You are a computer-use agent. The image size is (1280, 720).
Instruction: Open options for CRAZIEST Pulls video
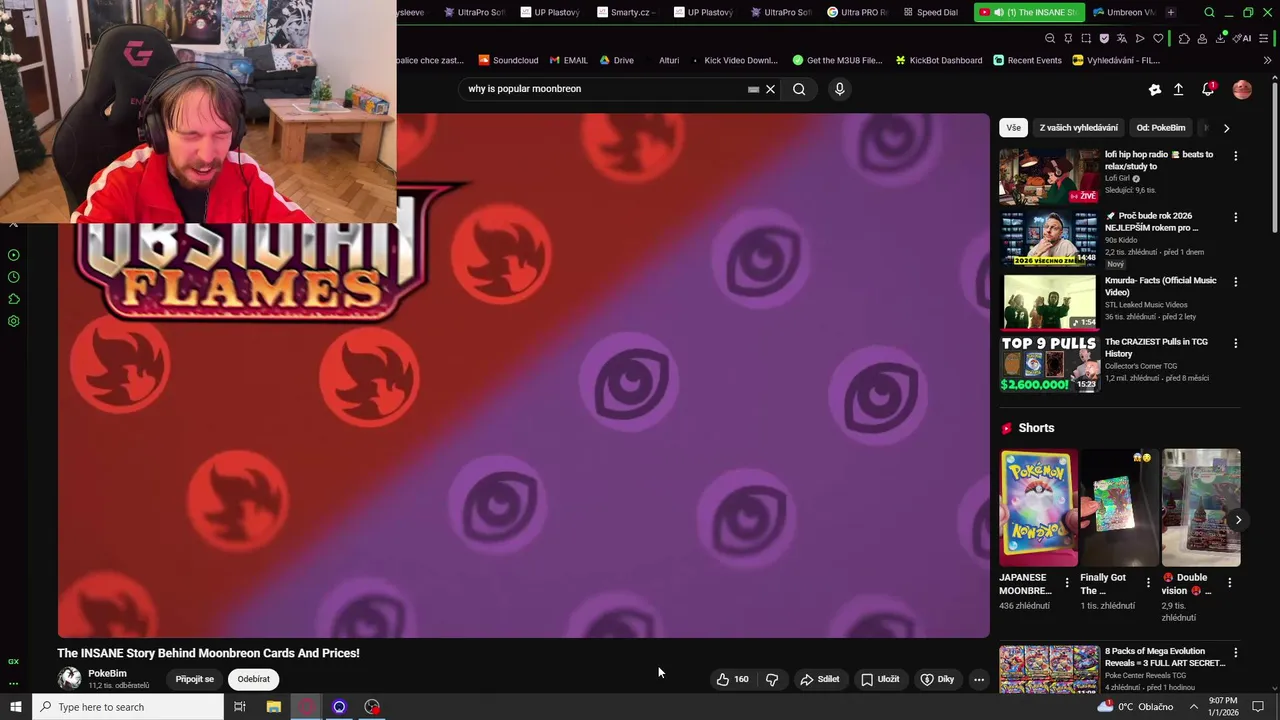[1235, 343]
